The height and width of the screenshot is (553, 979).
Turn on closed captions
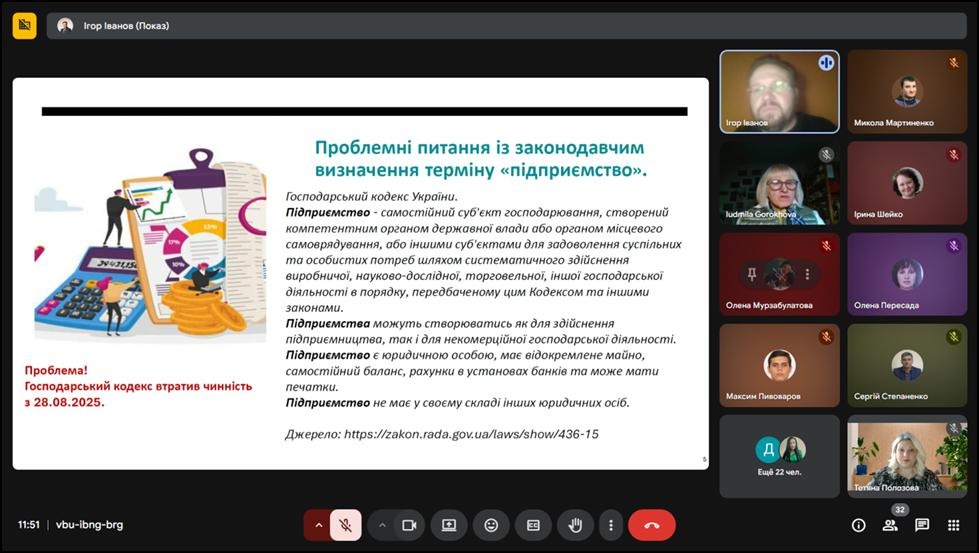[534, 525]
